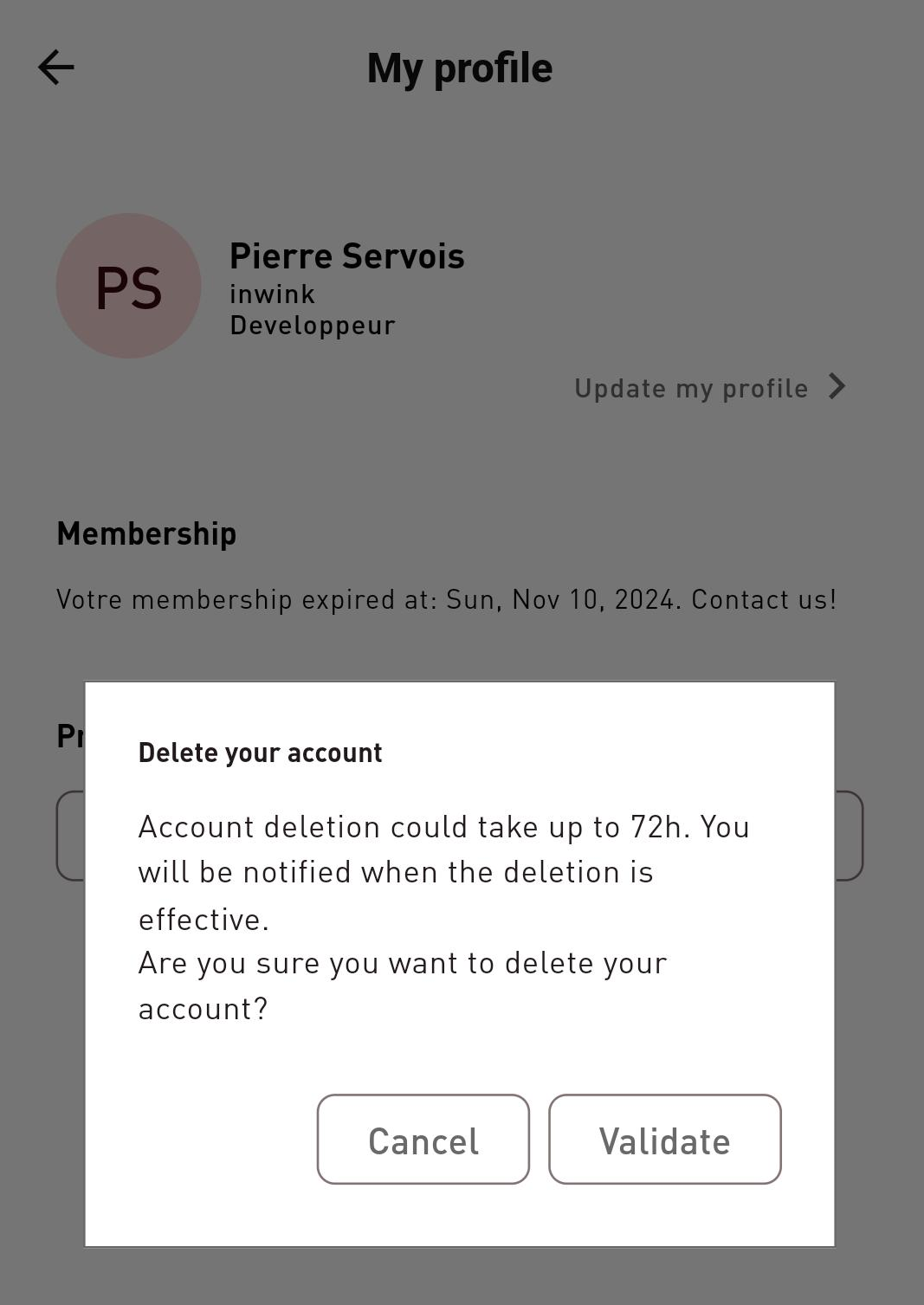Viewport: 924px width, 1305px height.
Task: Select the Developpeur job title
Action: tap(312, 326)
